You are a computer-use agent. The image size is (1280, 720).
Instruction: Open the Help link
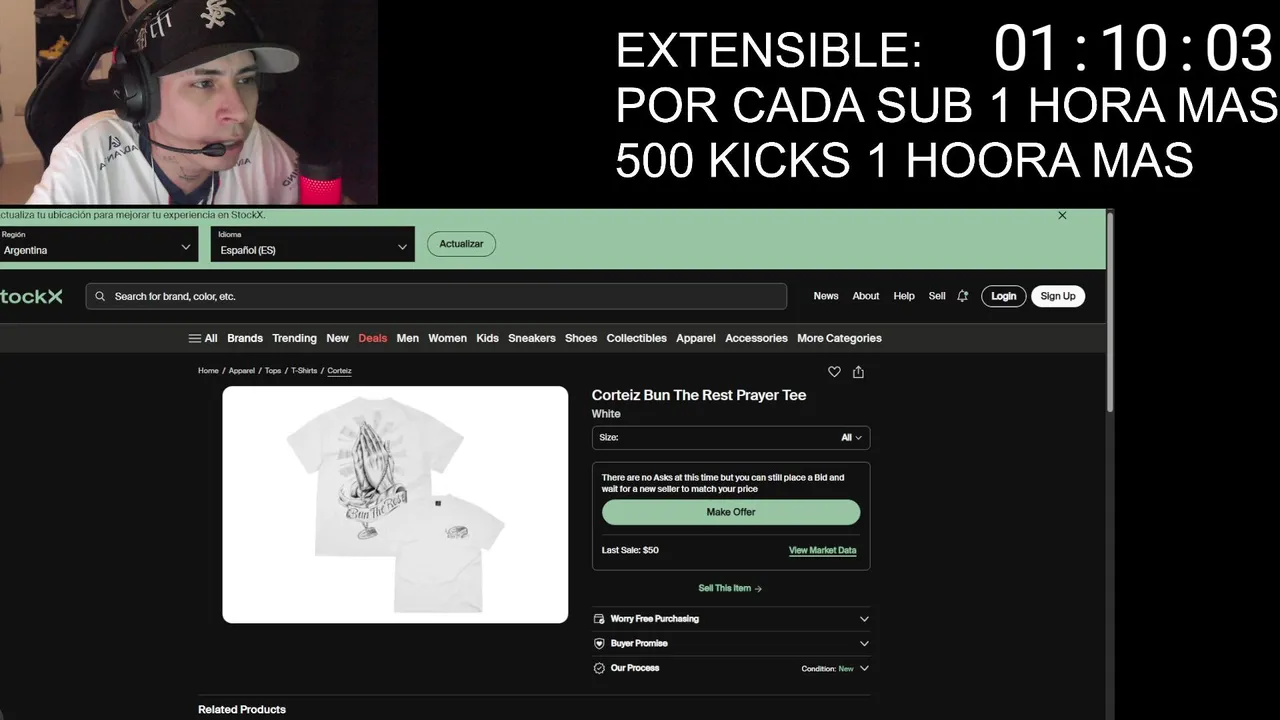[904, 296]
